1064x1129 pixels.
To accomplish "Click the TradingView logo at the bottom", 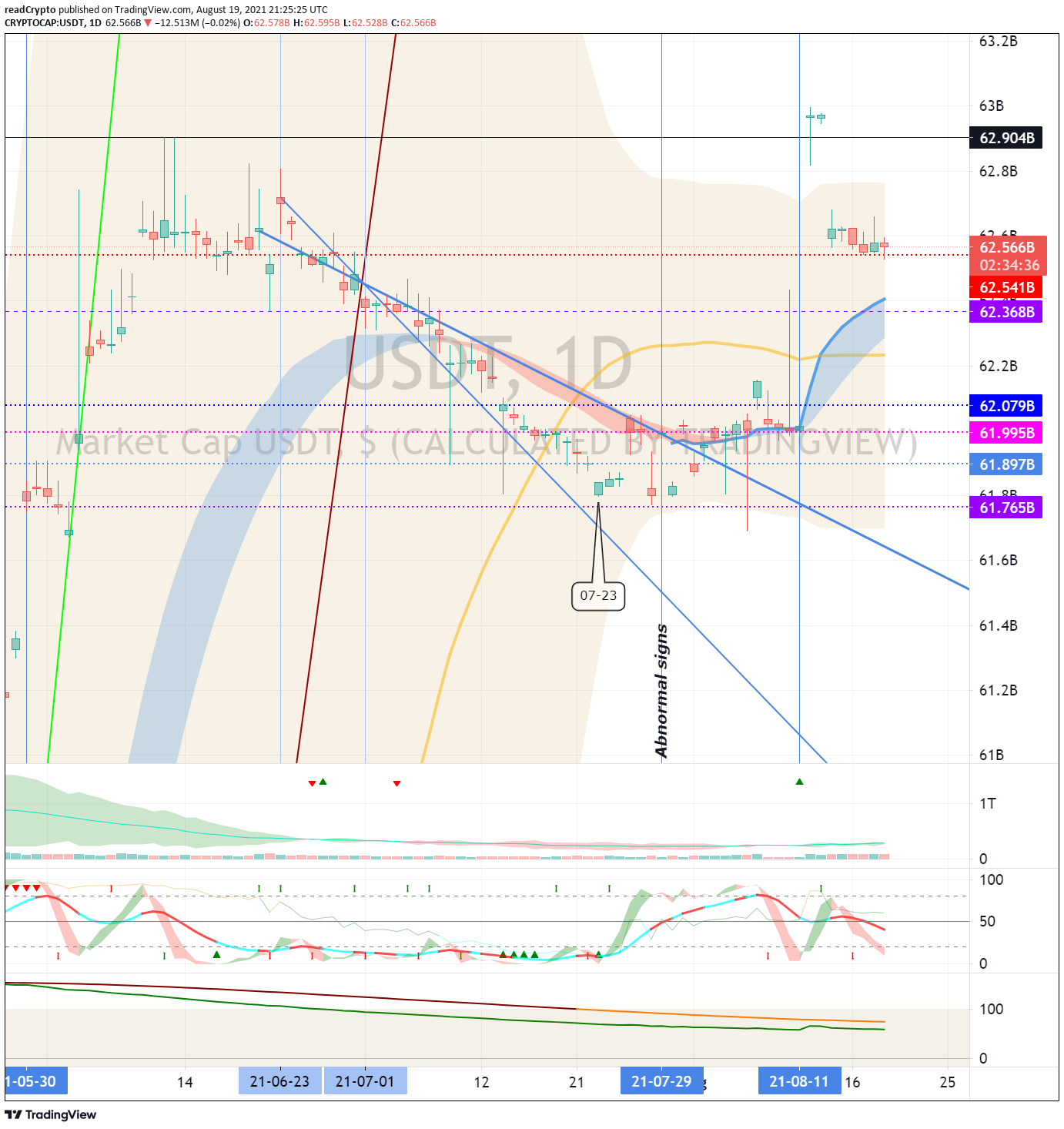I will (x=50, y=1114).
